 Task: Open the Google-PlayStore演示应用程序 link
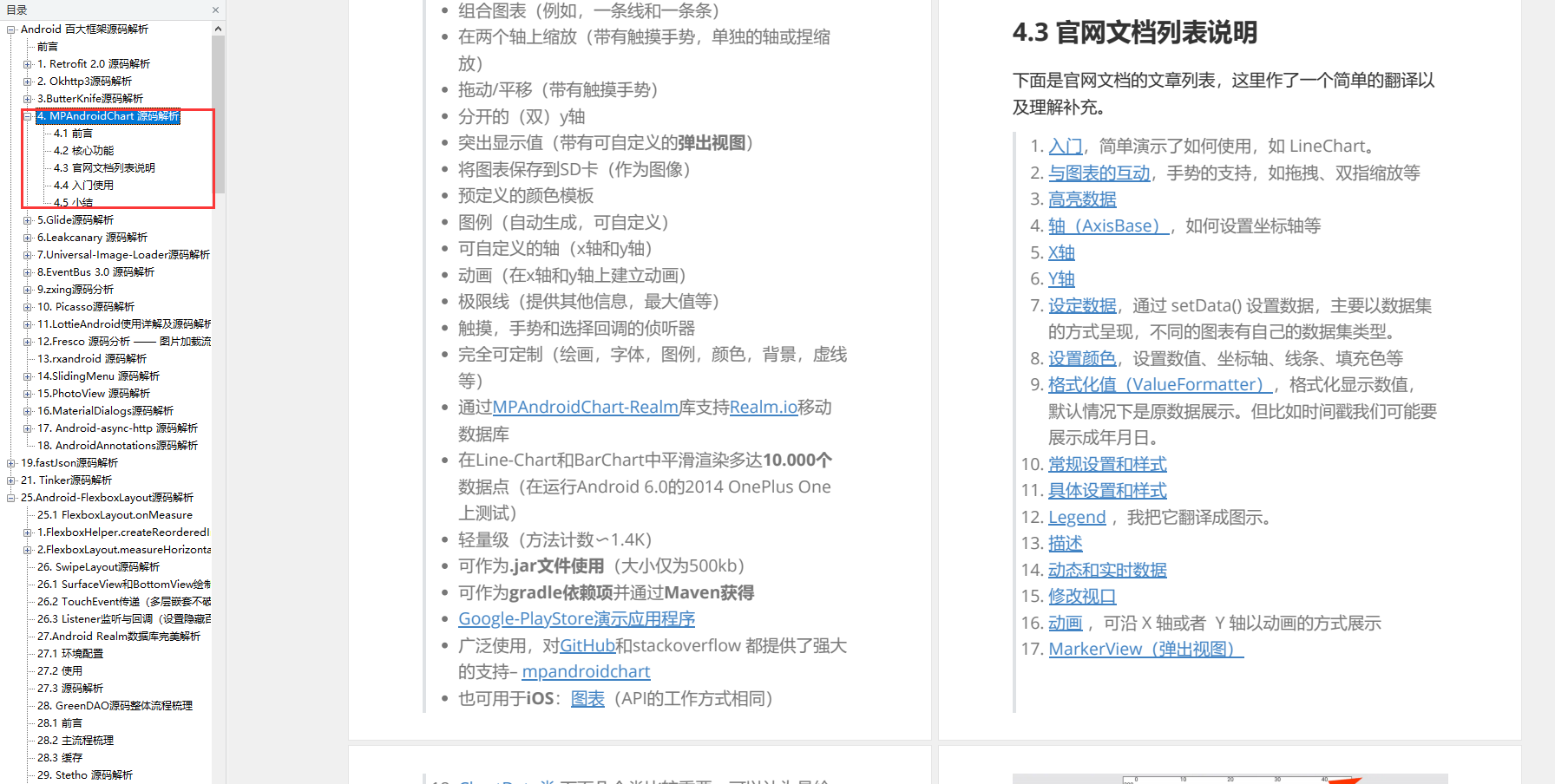577,619
